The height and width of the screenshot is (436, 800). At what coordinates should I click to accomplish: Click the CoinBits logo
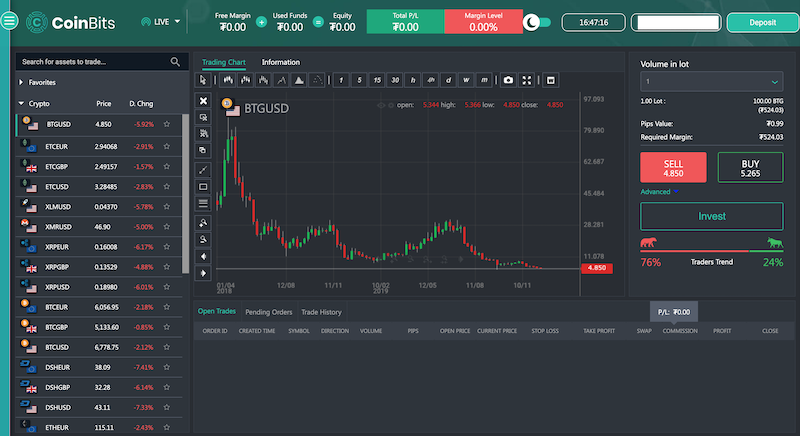(71, 22)
